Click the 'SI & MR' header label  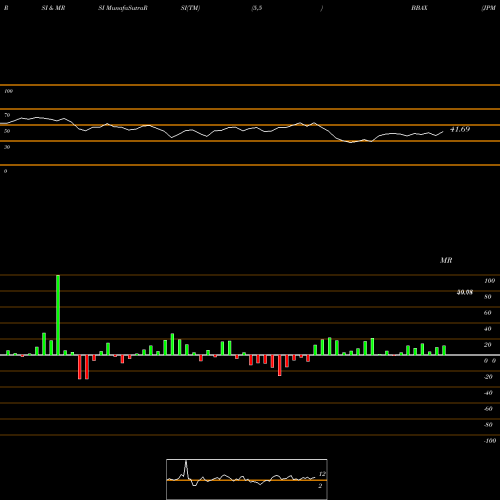53,8
